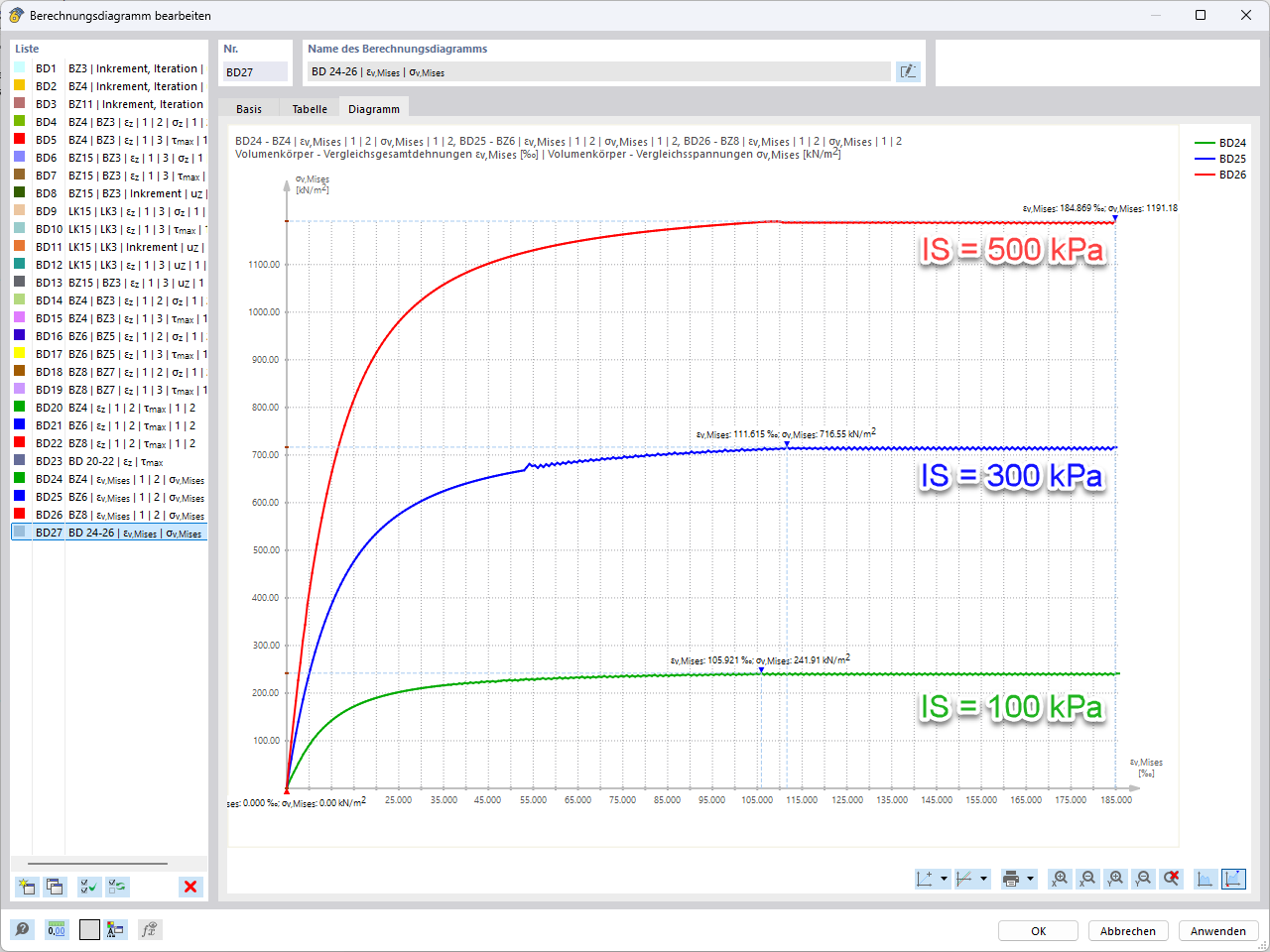Open units and decimal places icon
The height and width of the screenshot is (952, 1270).
click(57, 929)
